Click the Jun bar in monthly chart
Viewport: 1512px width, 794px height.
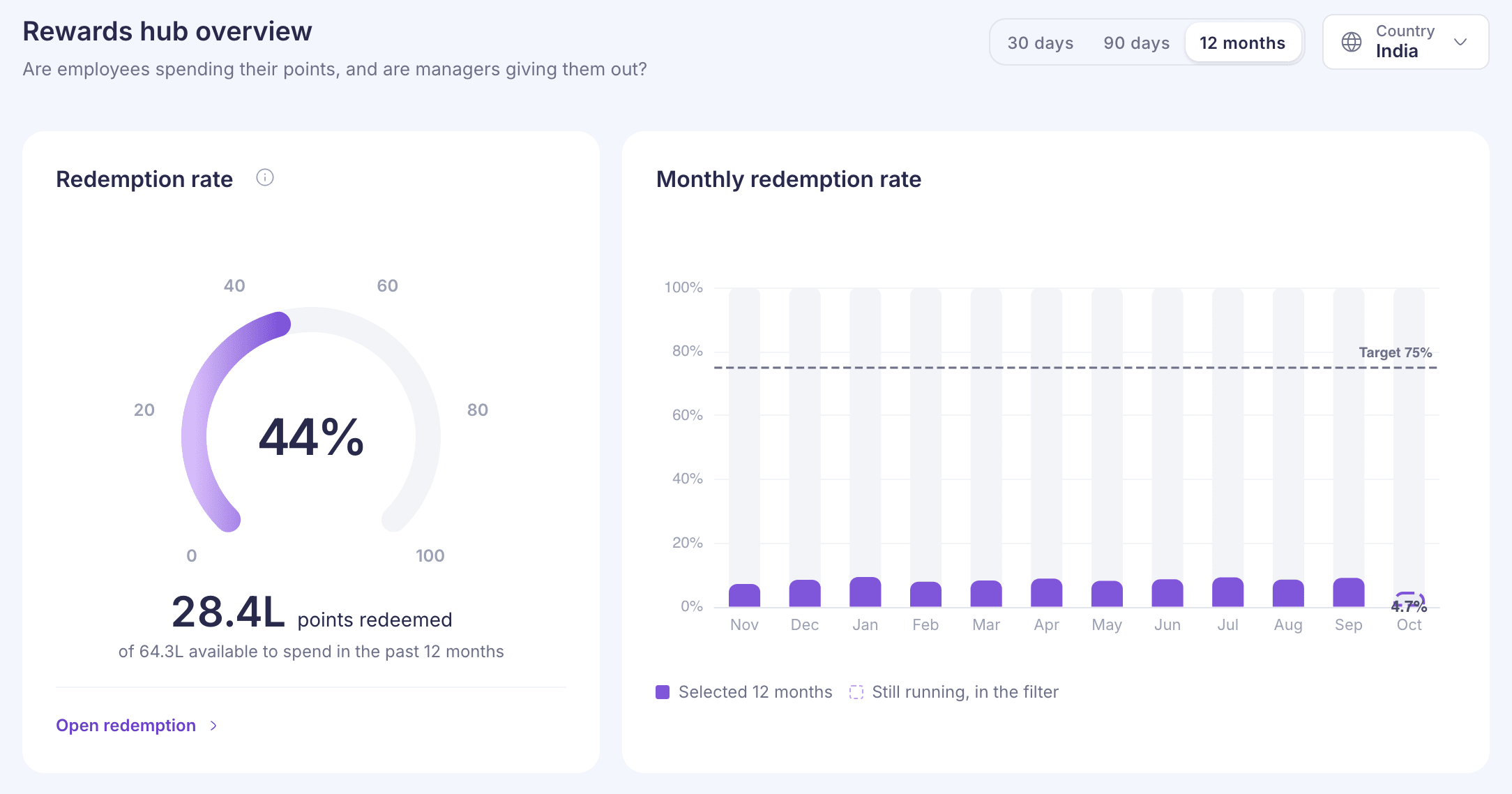coord(1167,593)
